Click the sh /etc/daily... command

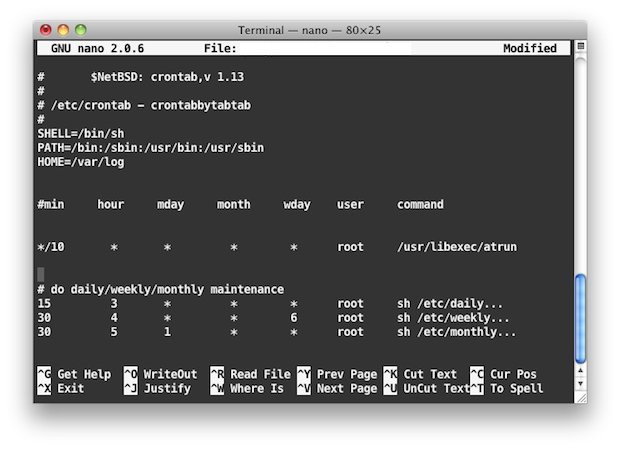[x=450, y=304]
